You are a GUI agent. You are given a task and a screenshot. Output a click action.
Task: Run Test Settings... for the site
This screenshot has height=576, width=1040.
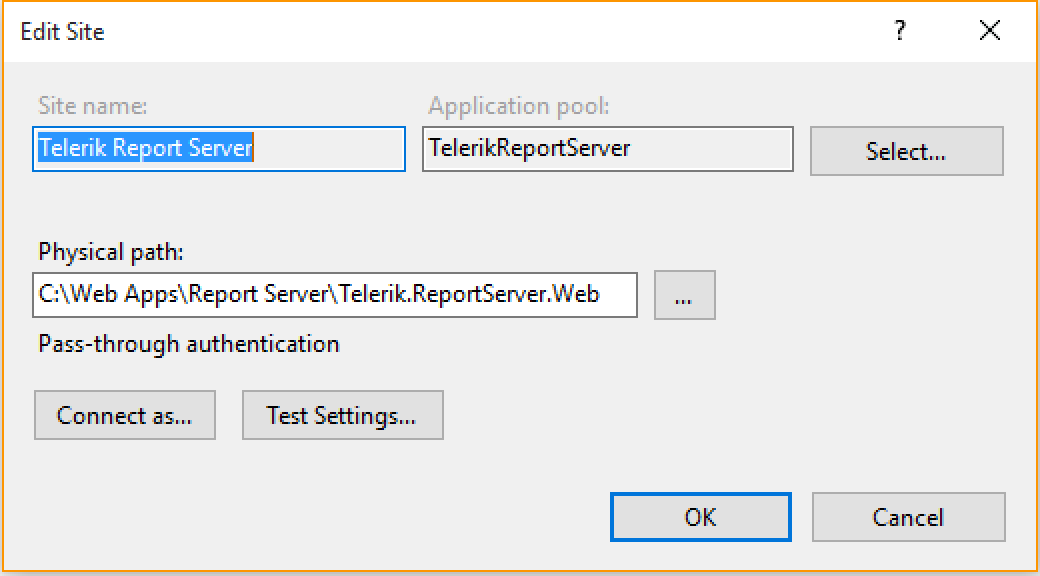point(342,415)
